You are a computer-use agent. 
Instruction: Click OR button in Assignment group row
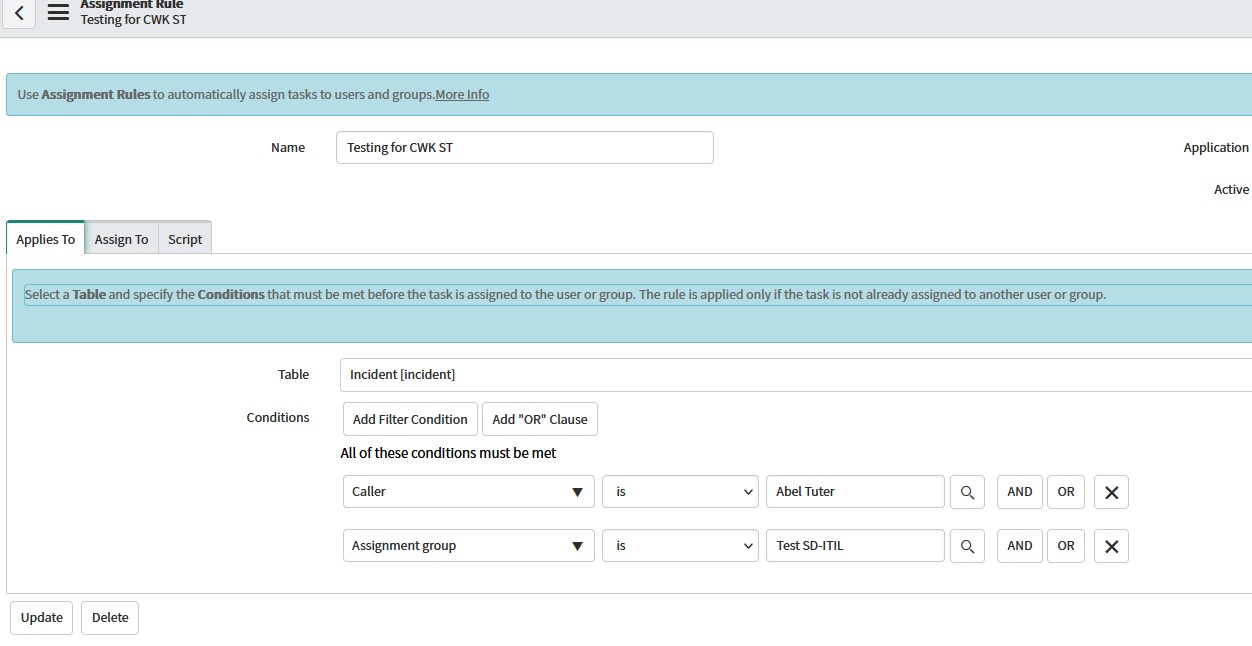1066,546
